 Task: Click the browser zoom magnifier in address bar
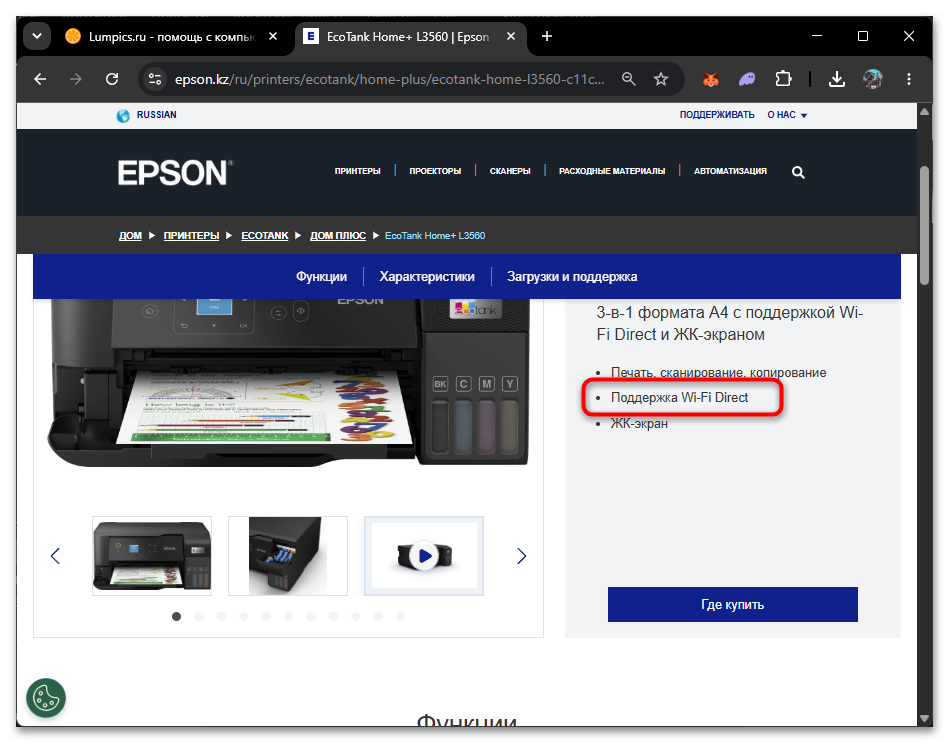pyautogui.click(x=629, y=79)
